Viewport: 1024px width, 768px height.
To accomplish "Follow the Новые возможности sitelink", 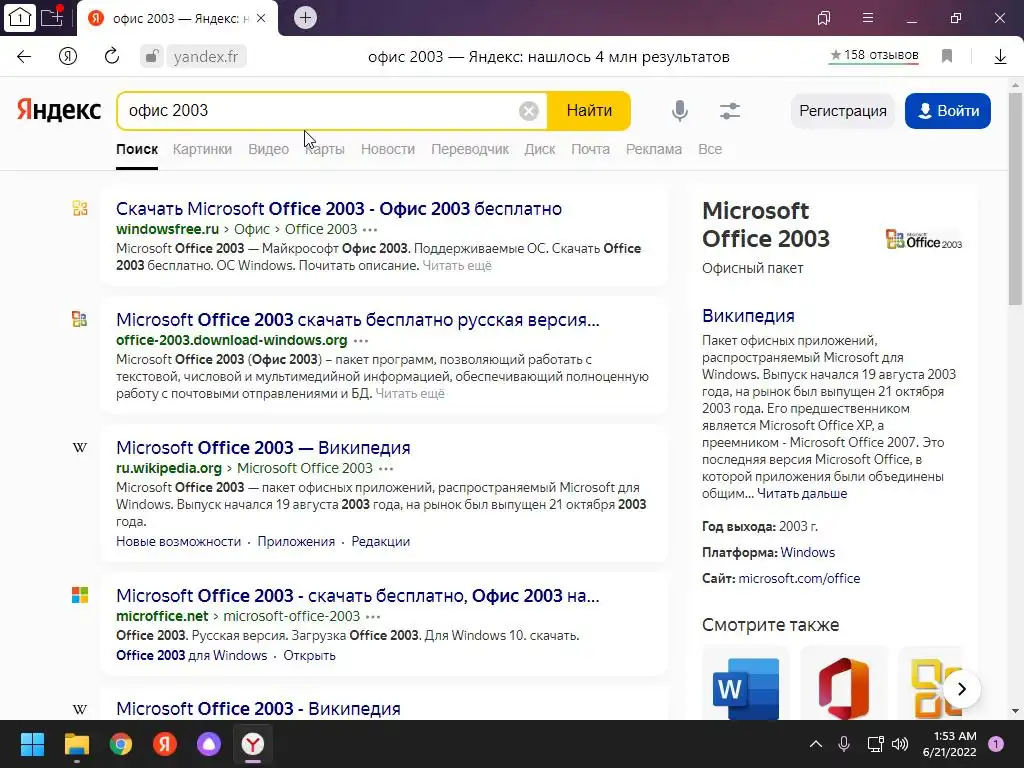I will (178, 541).
